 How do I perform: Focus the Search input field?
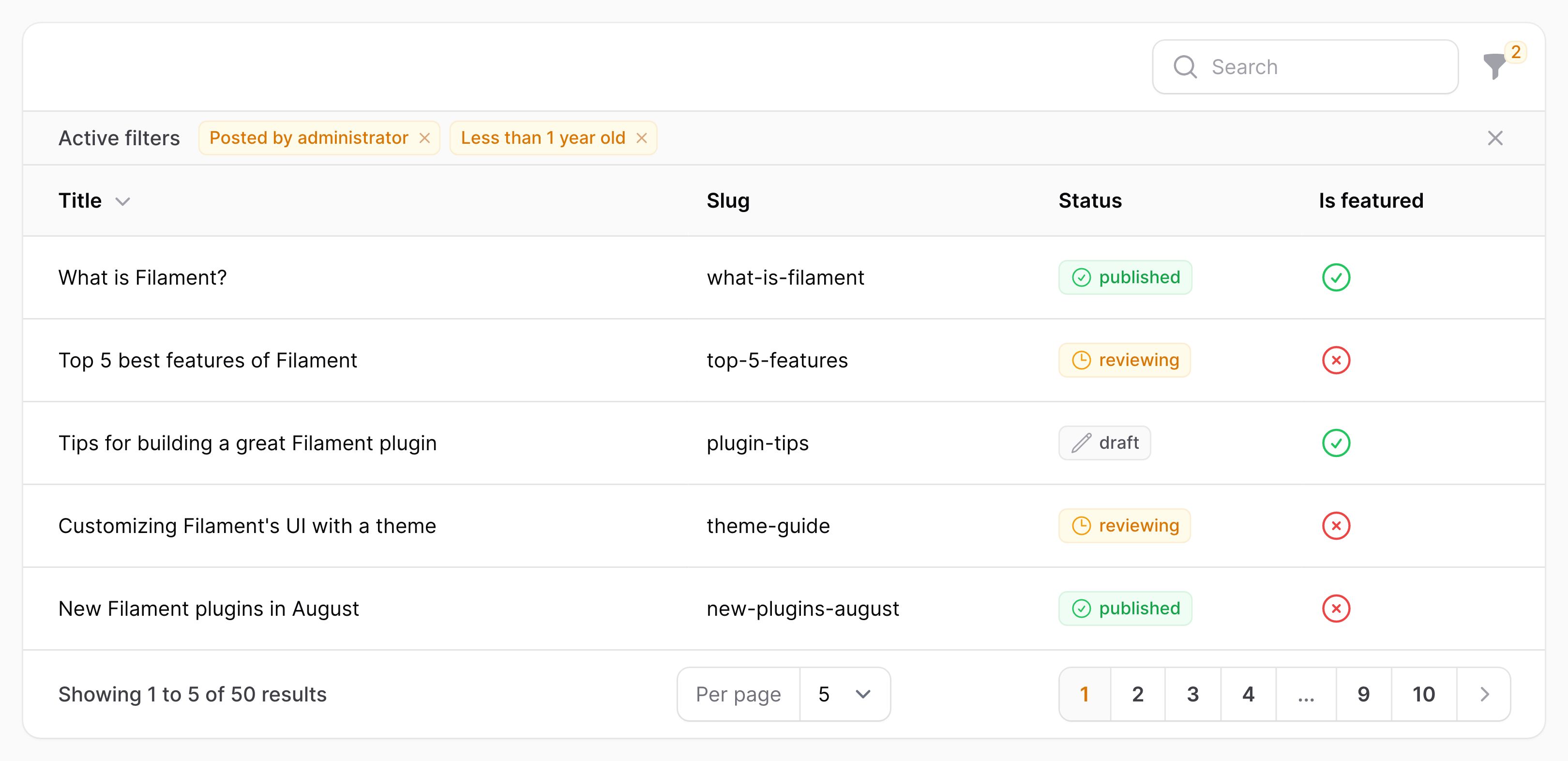pos(1305,67)
